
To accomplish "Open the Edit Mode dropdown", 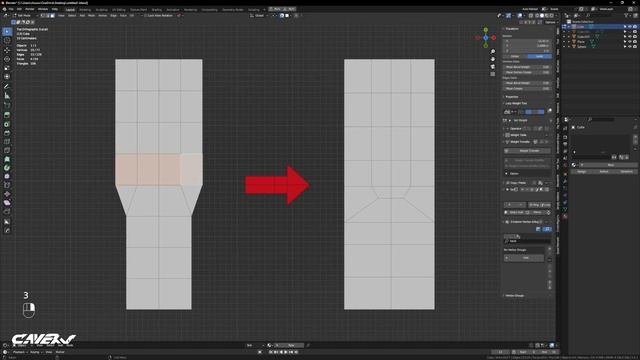I will pos(25,16).
